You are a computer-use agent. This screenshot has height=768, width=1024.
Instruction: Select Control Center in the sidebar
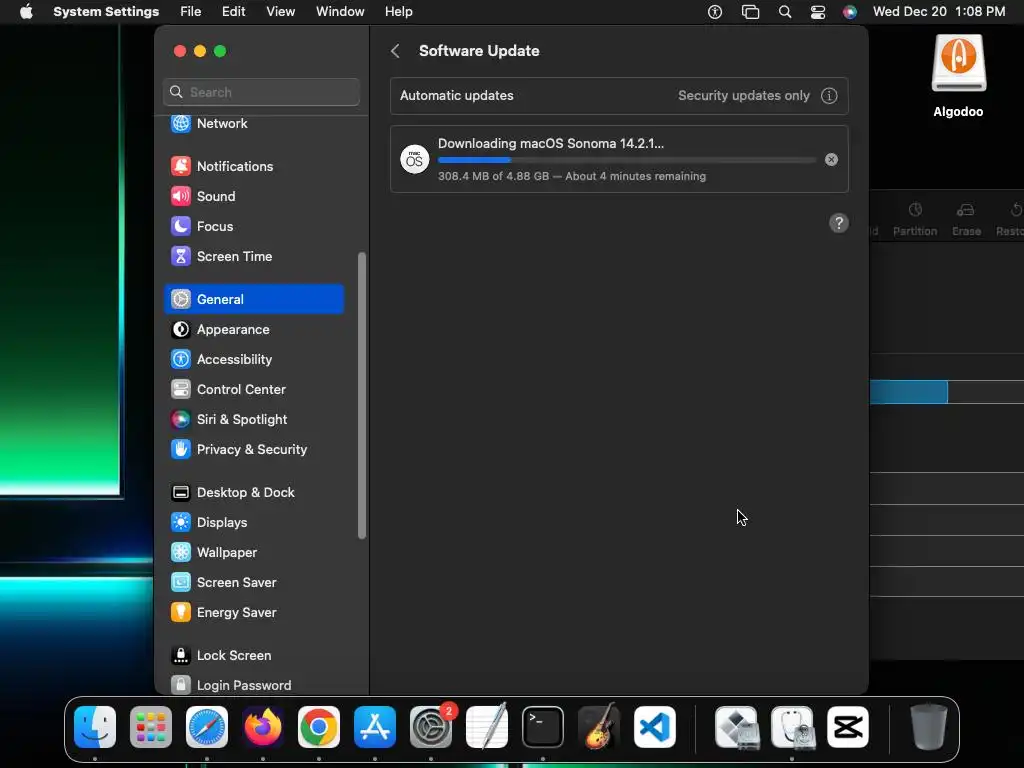[254, 390]
